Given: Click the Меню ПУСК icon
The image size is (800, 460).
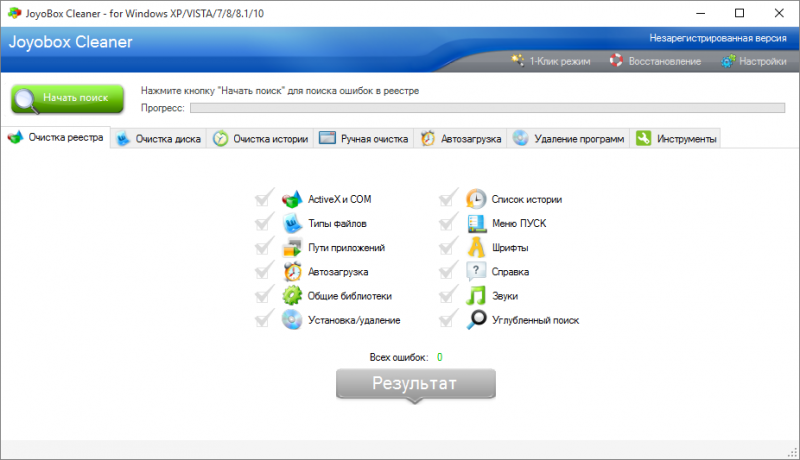Looking at the screenshot, I should point(476,223).
